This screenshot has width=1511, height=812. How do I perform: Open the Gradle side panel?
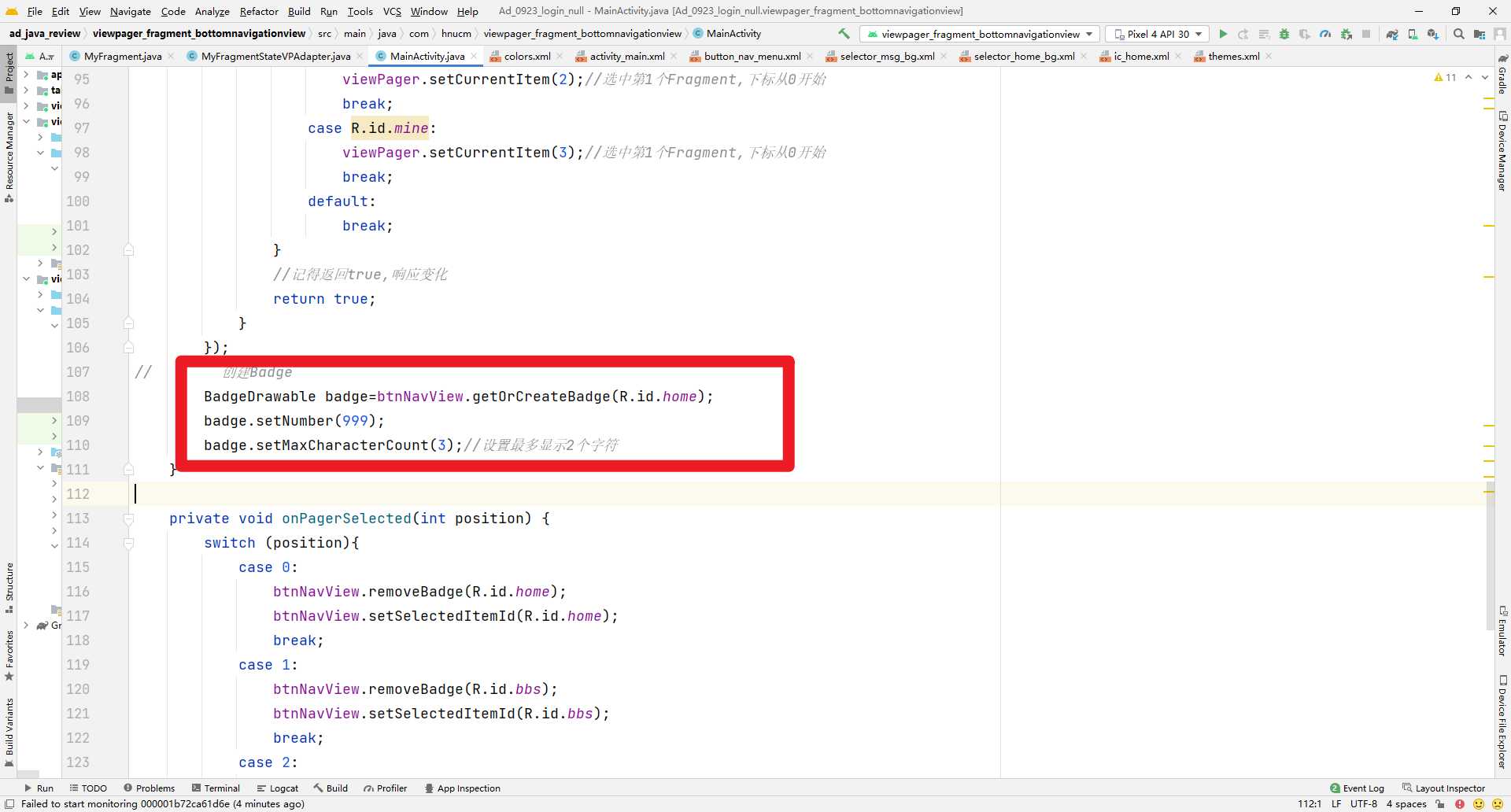[1502, 75]
